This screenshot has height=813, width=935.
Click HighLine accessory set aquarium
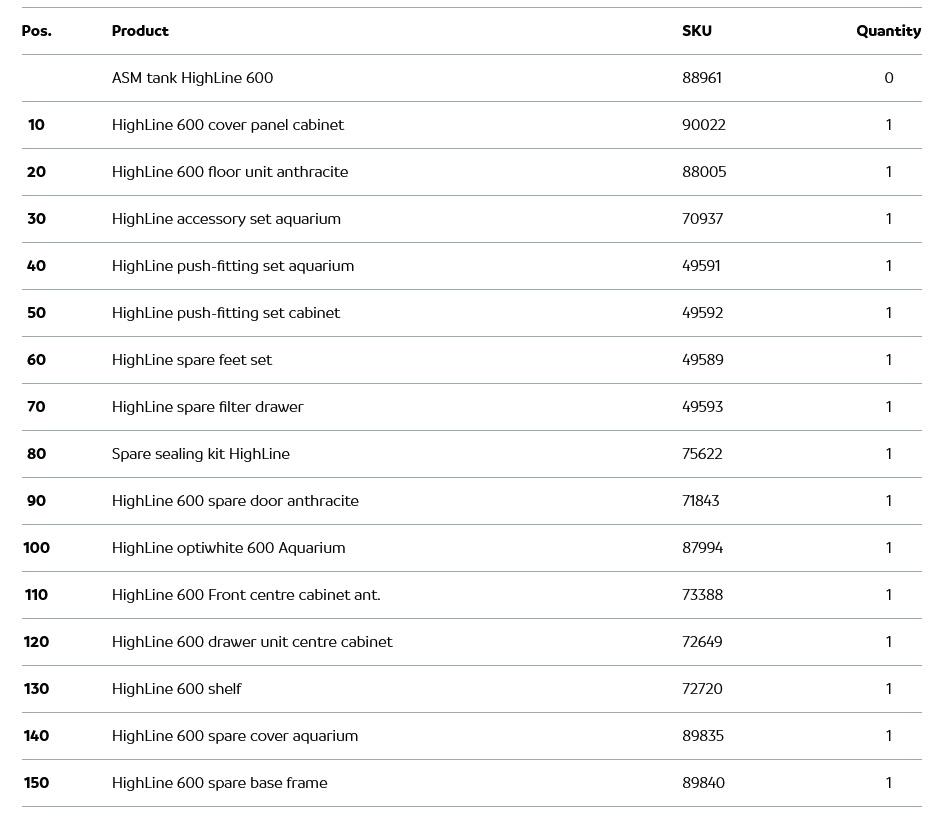226,219
